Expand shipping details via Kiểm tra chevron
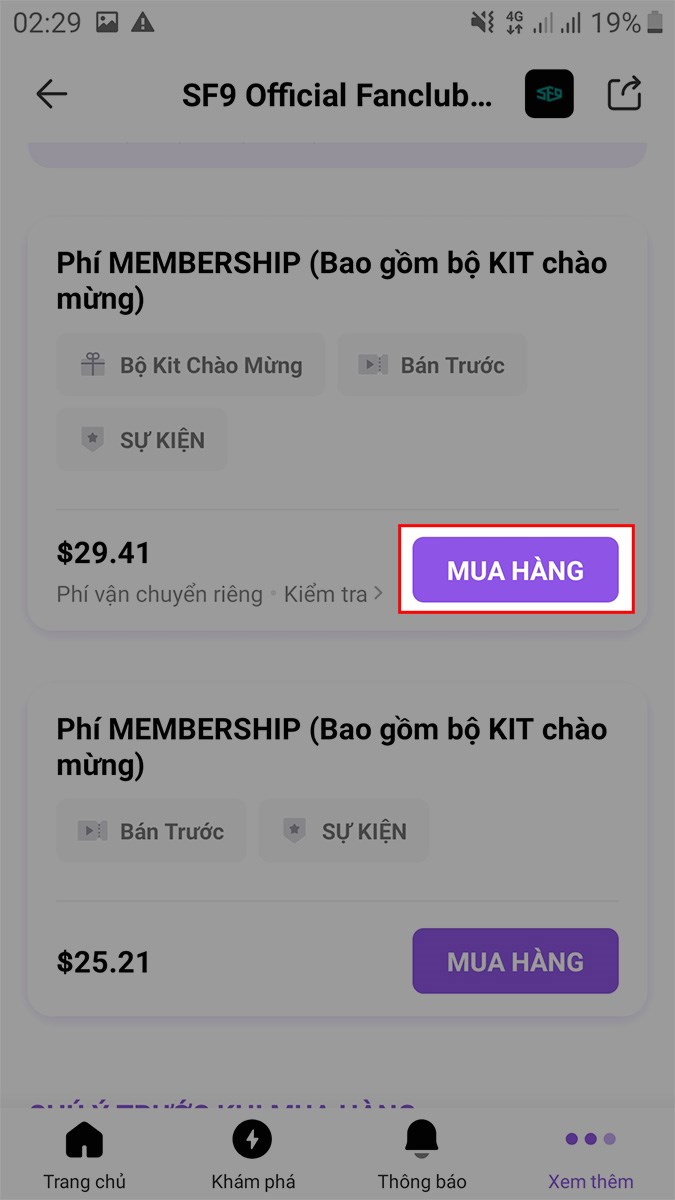675x1200 pixels. point(378,593)
